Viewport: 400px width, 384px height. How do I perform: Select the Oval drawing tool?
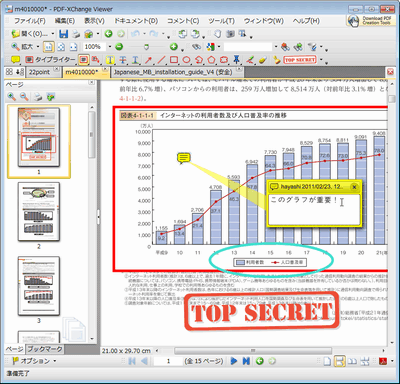click(186, 60)
